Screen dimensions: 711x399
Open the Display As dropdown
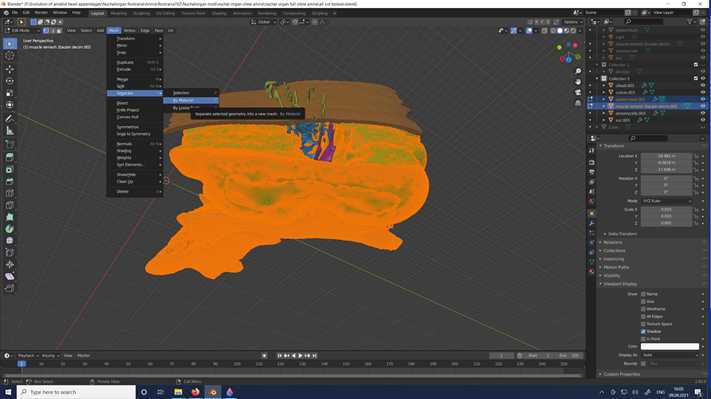click(669, 355)
